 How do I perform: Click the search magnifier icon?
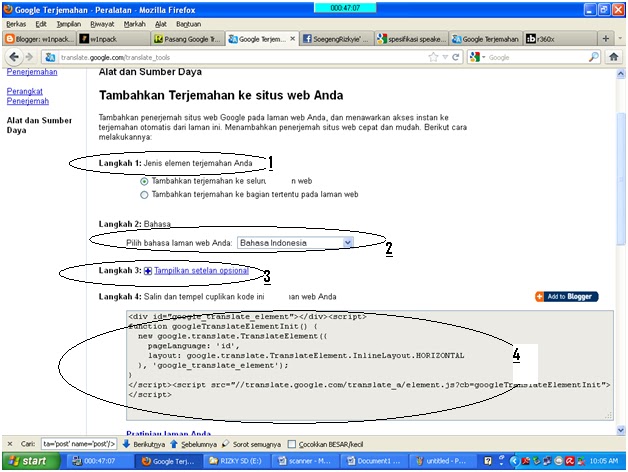pyautogui.click(x=594, y=57)
